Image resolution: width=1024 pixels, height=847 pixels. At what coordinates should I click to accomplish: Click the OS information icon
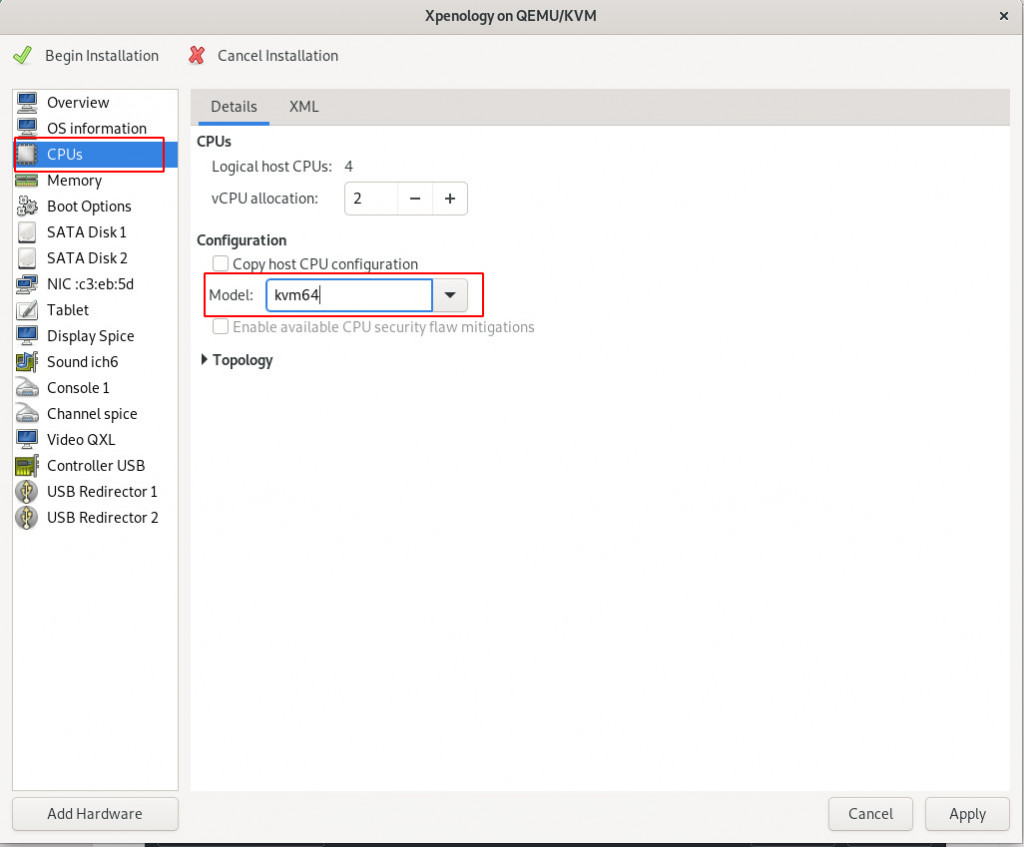27,128
